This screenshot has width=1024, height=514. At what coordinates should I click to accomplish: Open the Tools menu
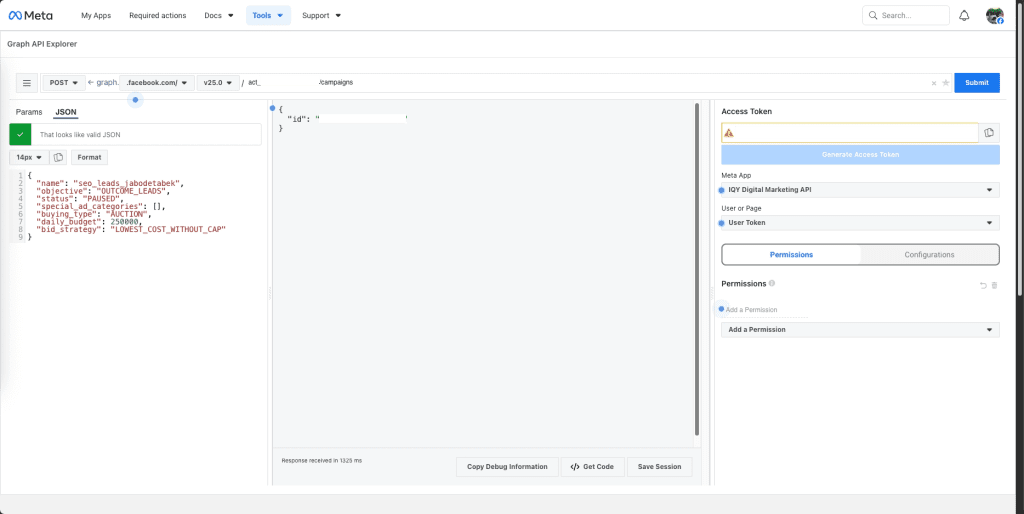point(268,16)
